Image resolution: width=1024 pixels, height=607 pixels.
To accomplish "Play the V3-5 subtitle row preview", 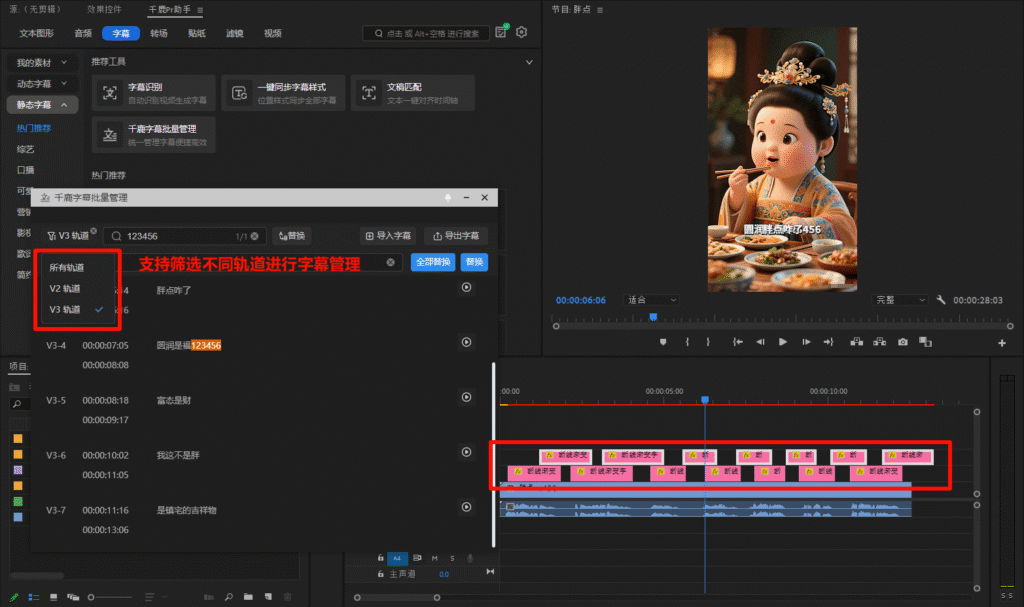I will 466,398.
